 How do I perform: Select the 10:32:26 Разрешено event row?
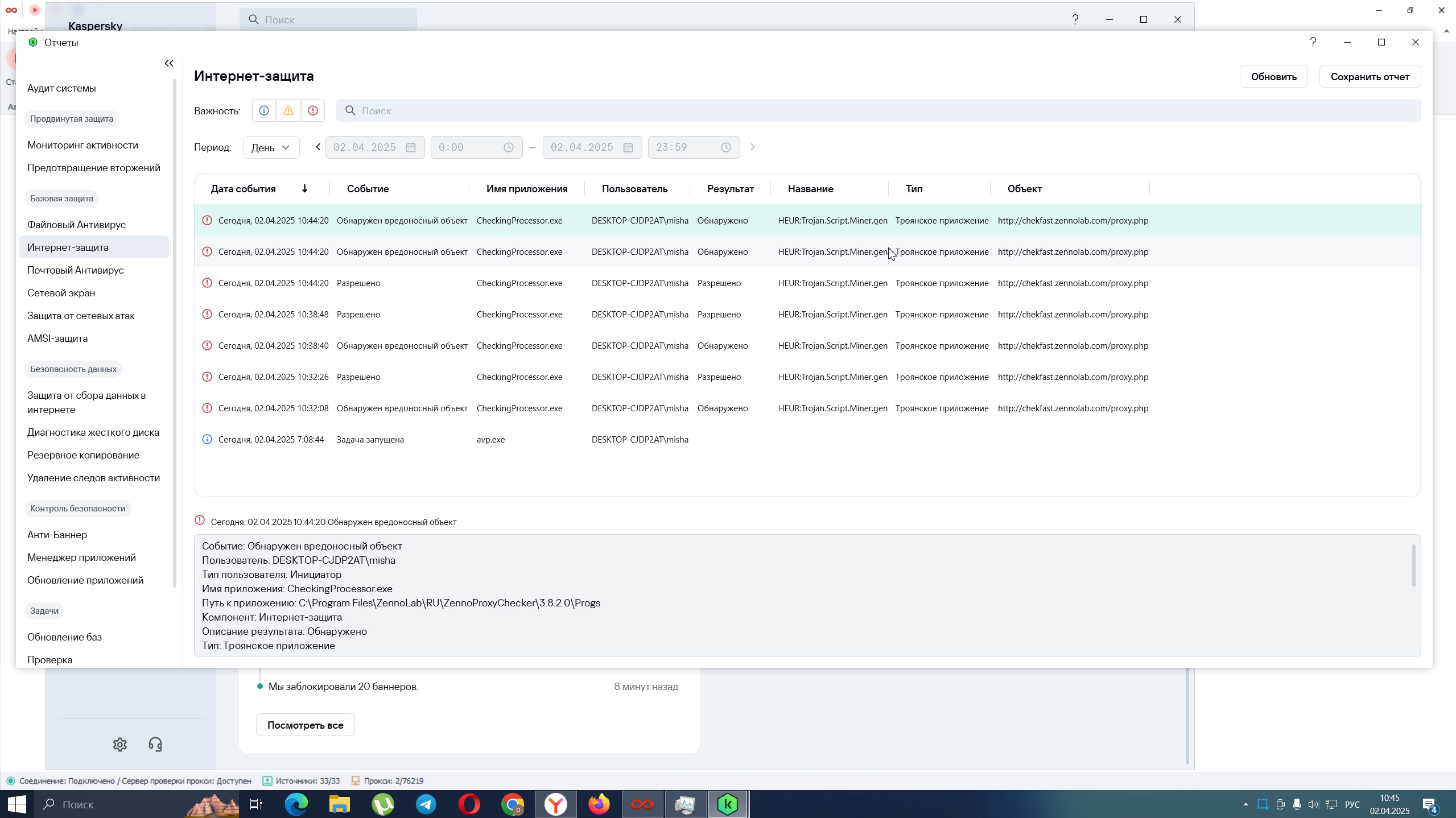[807, 377]
